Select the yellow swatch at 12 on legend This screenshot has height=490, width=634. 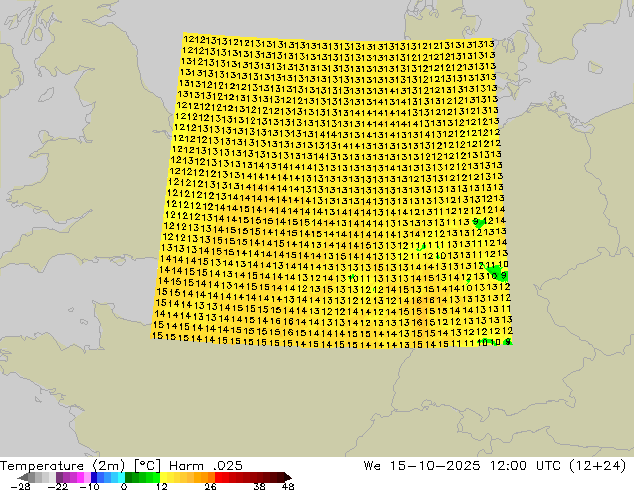pyautogui.click(x=163, y=477)
